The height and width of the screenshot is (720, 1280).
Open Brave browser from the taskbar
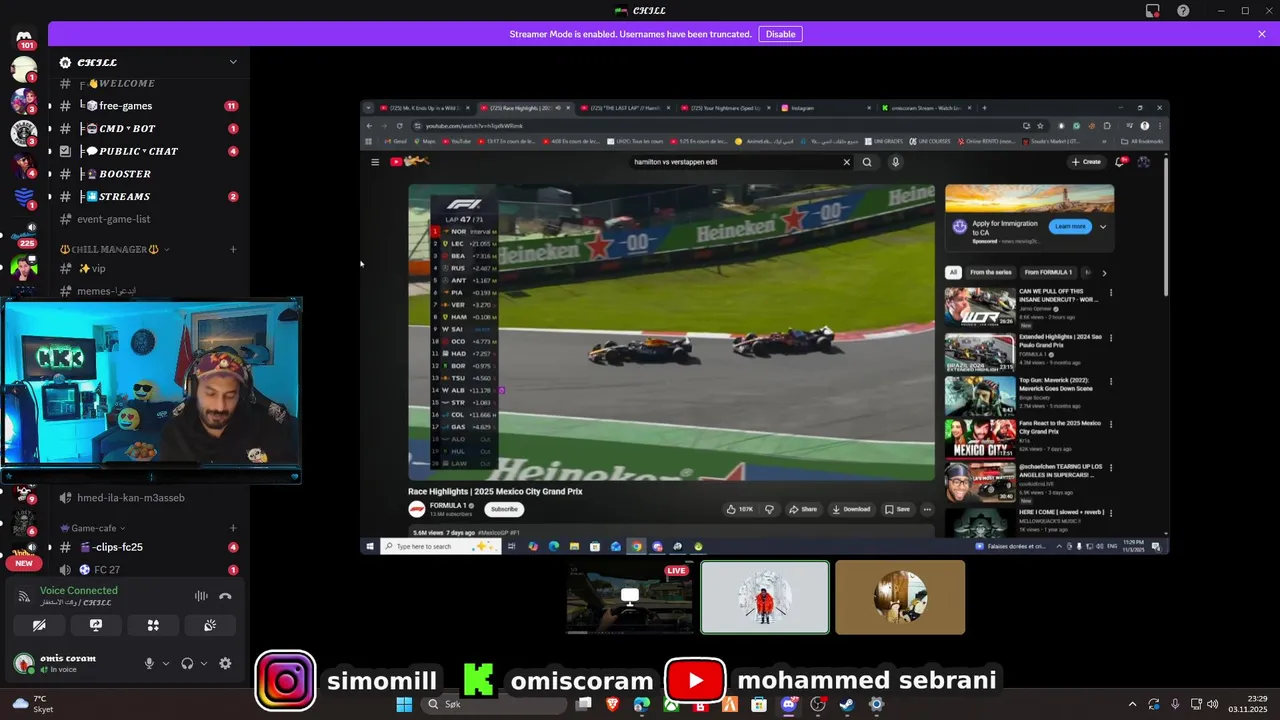(612, 704)
